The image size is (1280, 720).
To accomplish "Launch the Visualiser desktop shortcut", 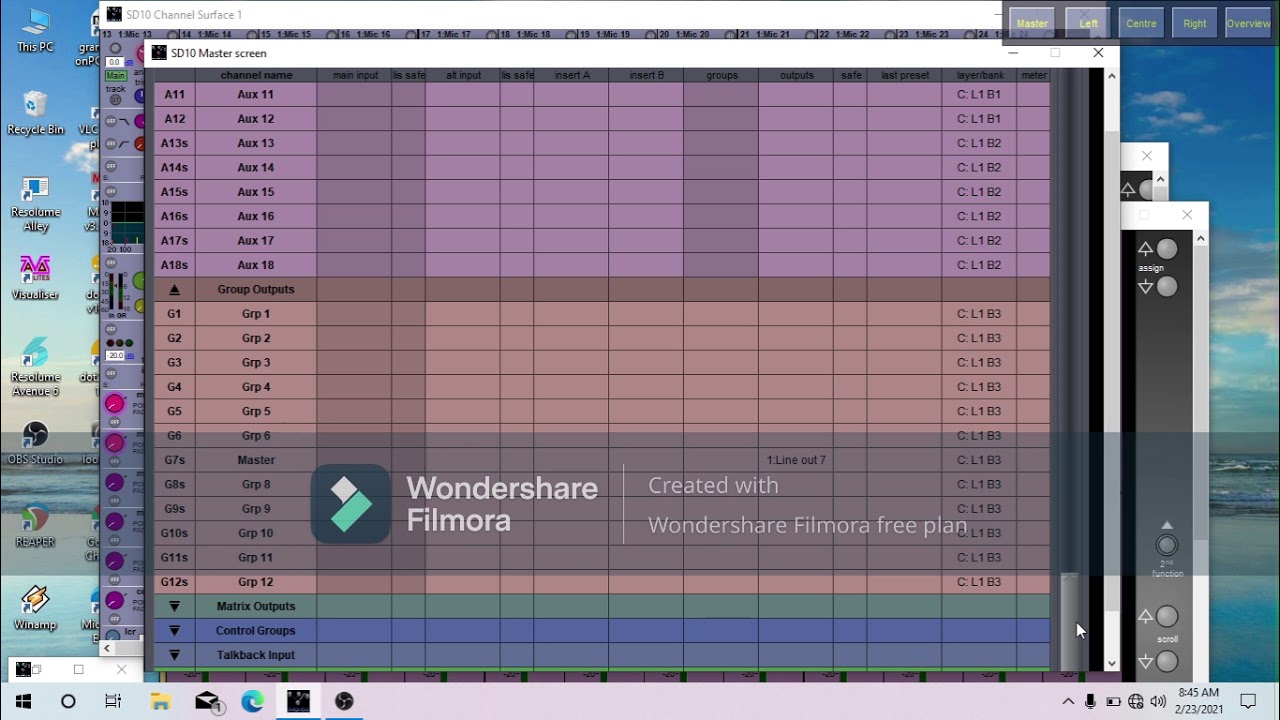I will (35, 278).
